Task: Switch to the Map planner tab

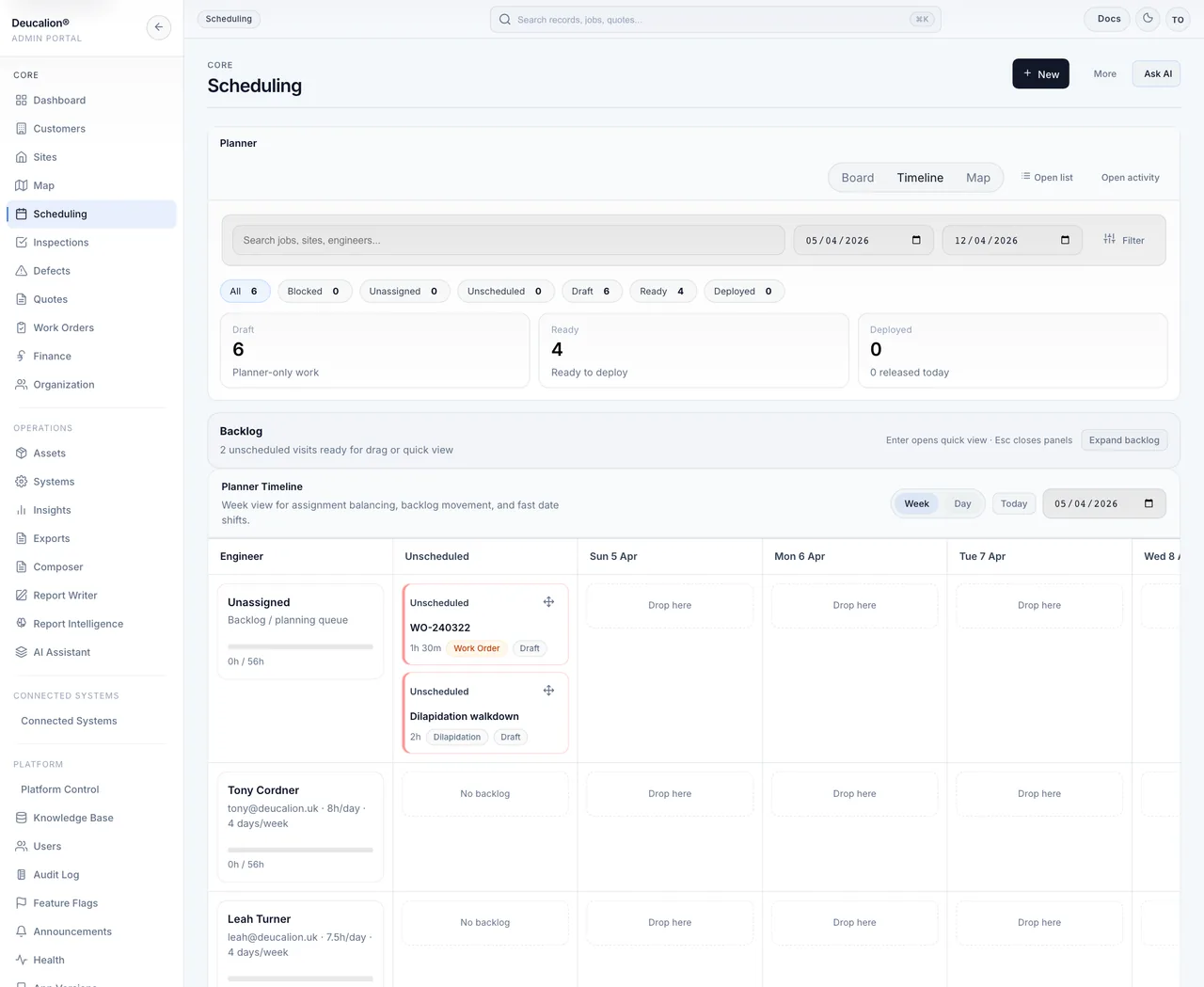Action: pos(977,178)
